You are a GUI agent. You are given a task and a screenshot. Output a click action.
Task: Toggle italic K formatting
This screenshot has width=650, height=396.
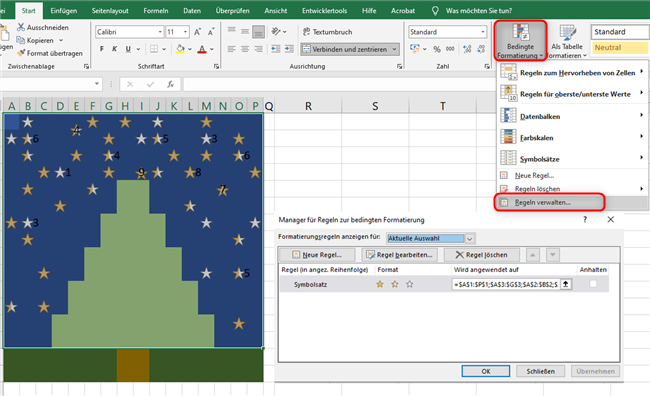pos(114,49)
